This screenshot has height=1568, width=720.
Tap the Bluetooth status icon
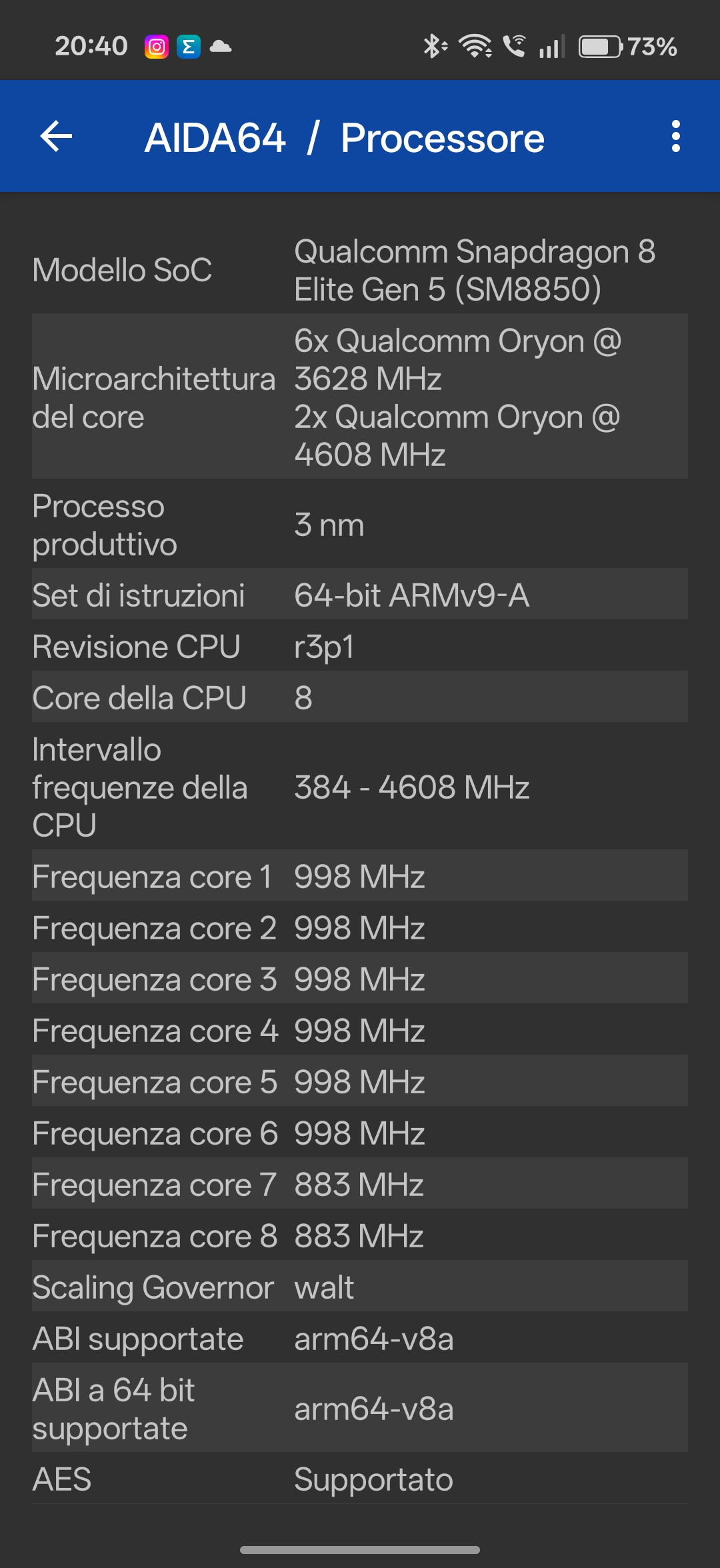(x=434, y=47)
